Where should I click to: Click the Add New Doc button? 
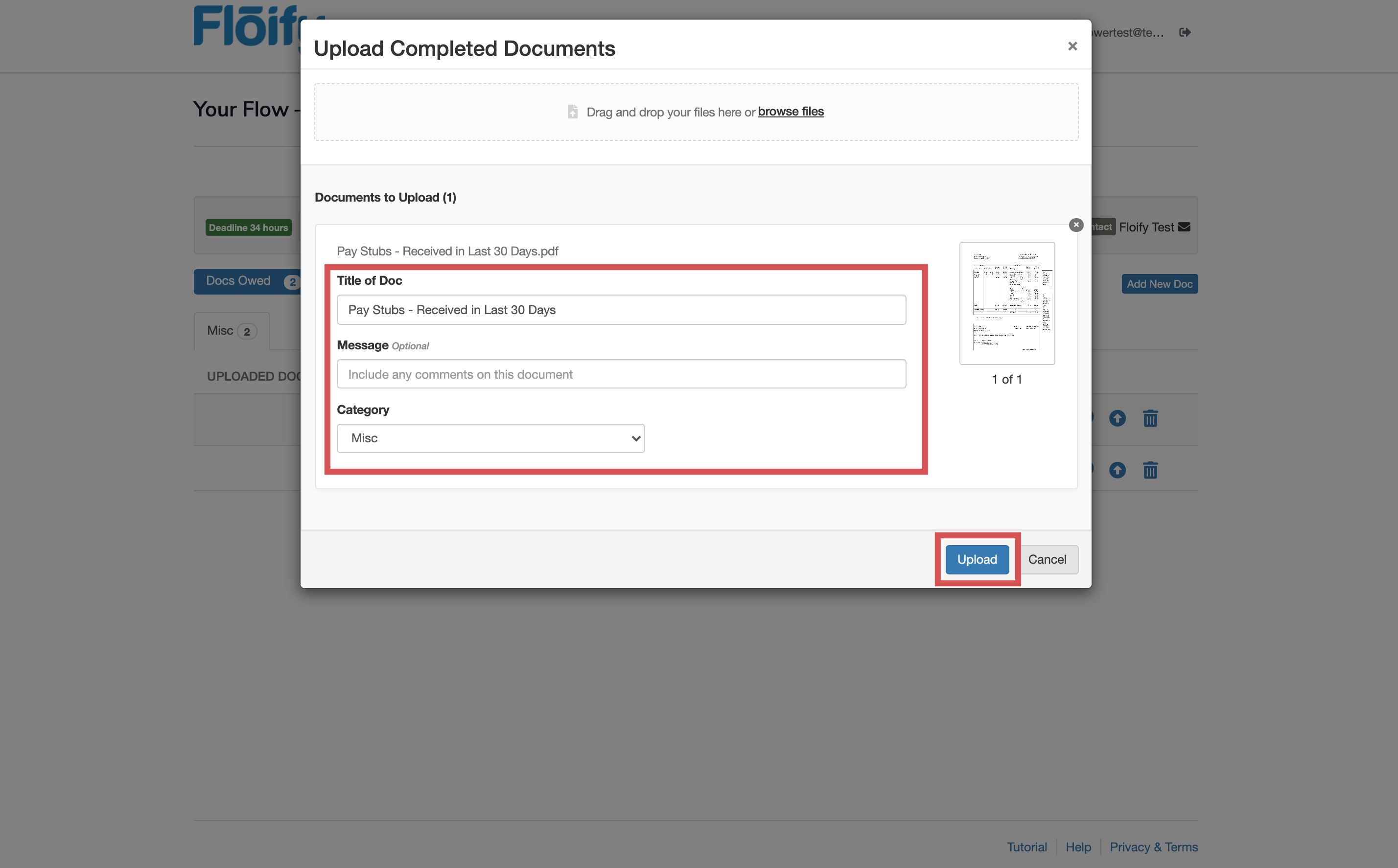(x=1159, y=284)
